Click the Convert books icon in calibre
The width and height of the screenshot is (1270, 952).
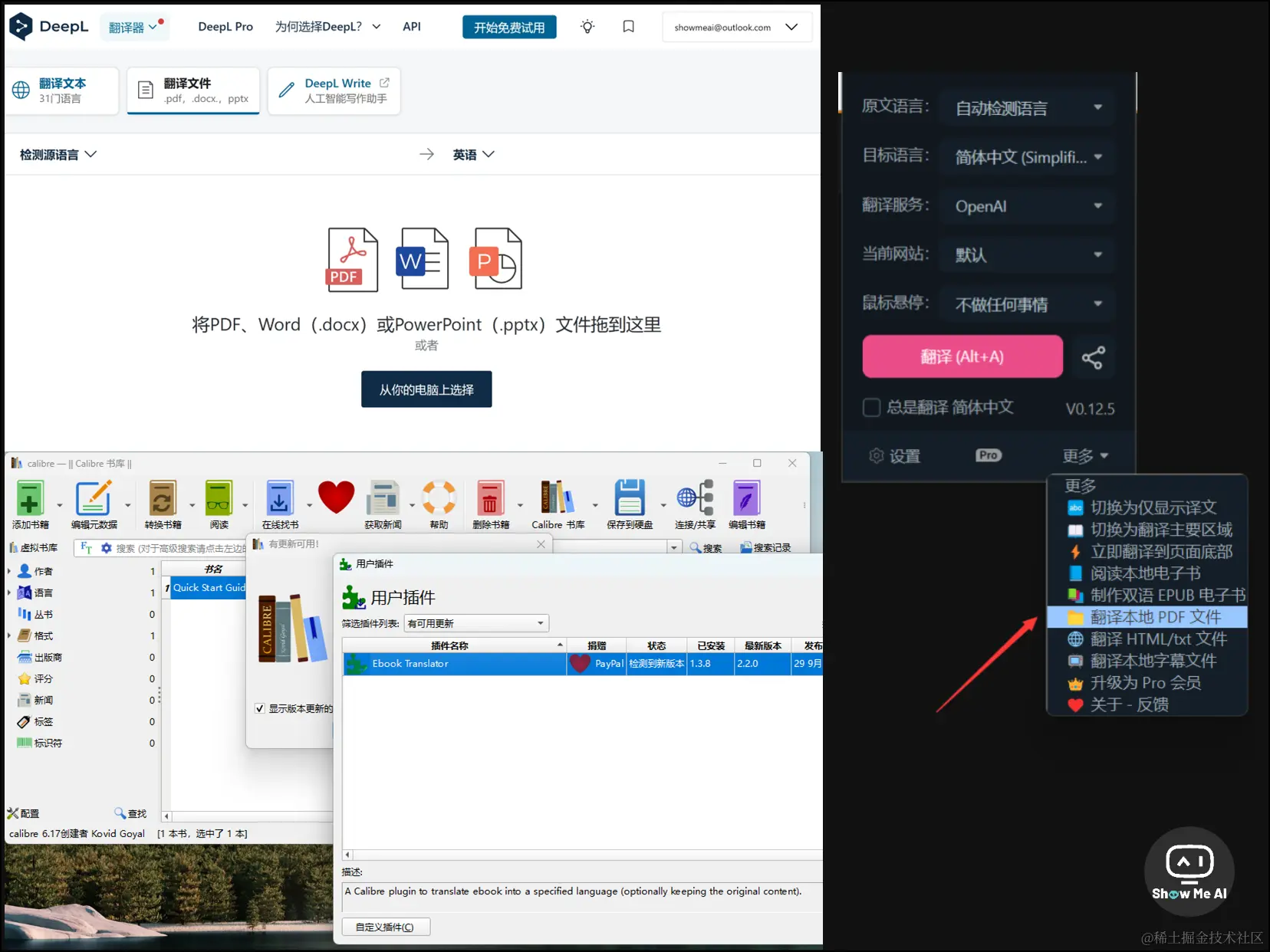[x=163, y=499]
